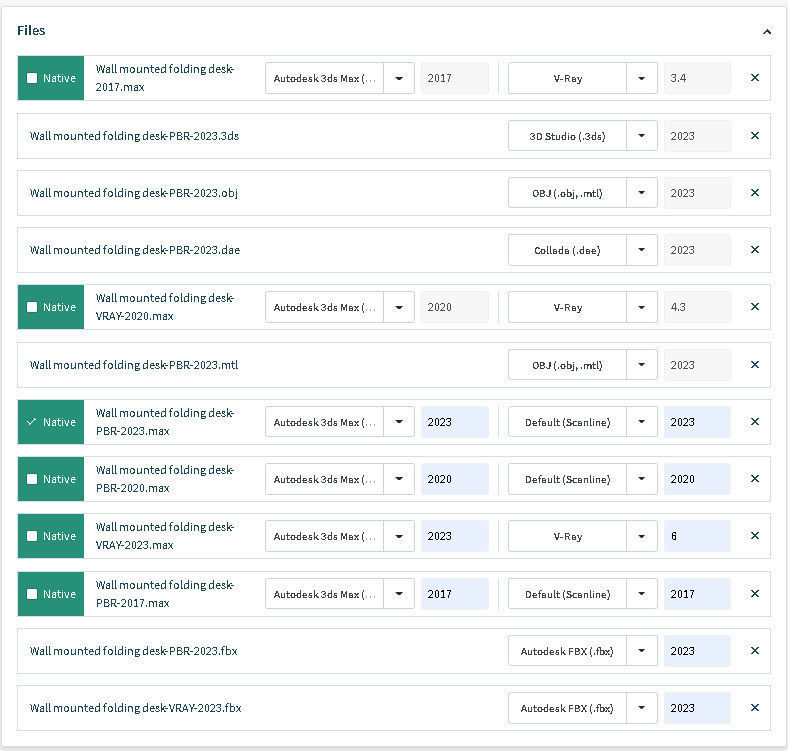Open the 3D Studio (.3ds) format dropdown
788x751 pixels.
[642, 136]
